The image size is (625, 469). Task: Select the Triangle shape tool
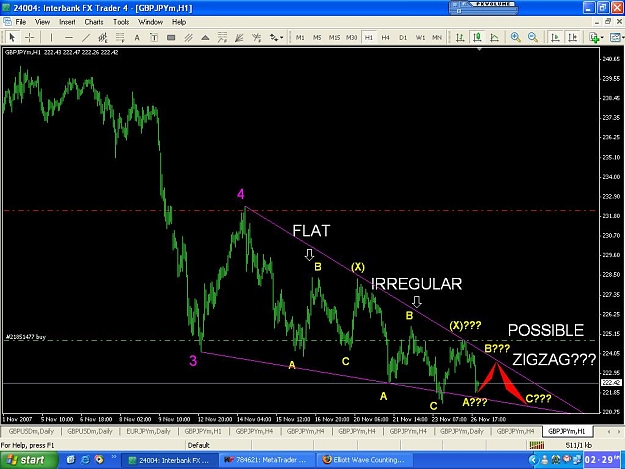pos(205,37)
